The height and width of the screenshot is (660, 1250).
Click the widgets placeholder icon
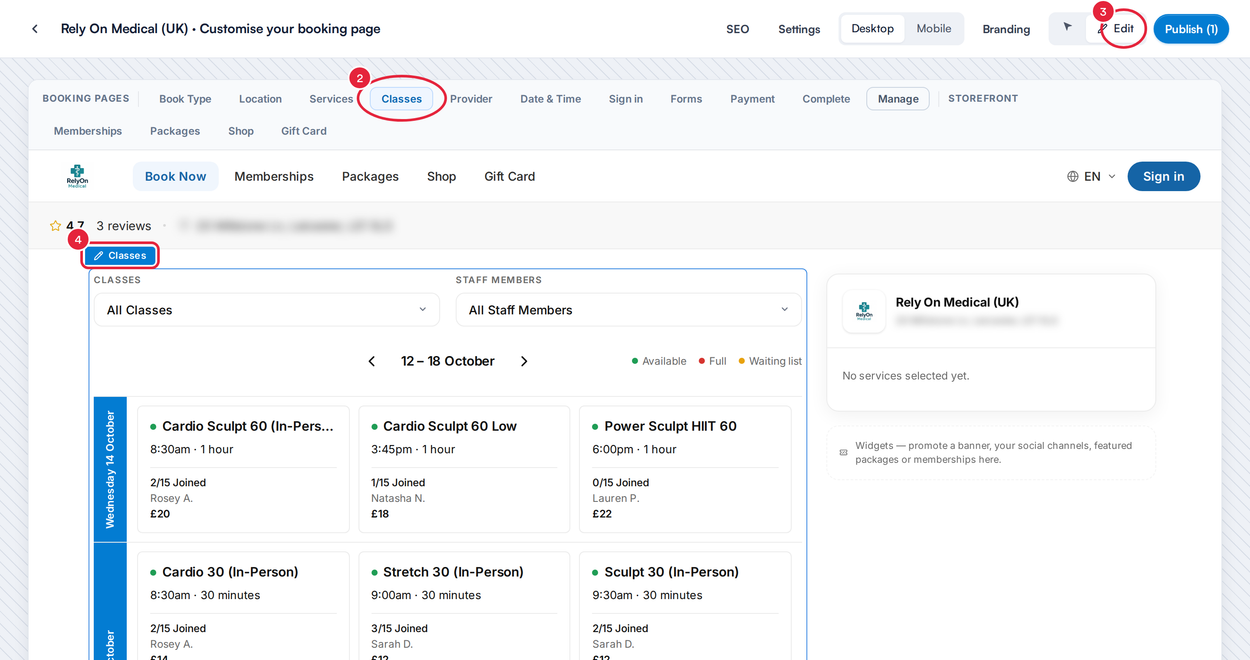(x=843, y=453)
